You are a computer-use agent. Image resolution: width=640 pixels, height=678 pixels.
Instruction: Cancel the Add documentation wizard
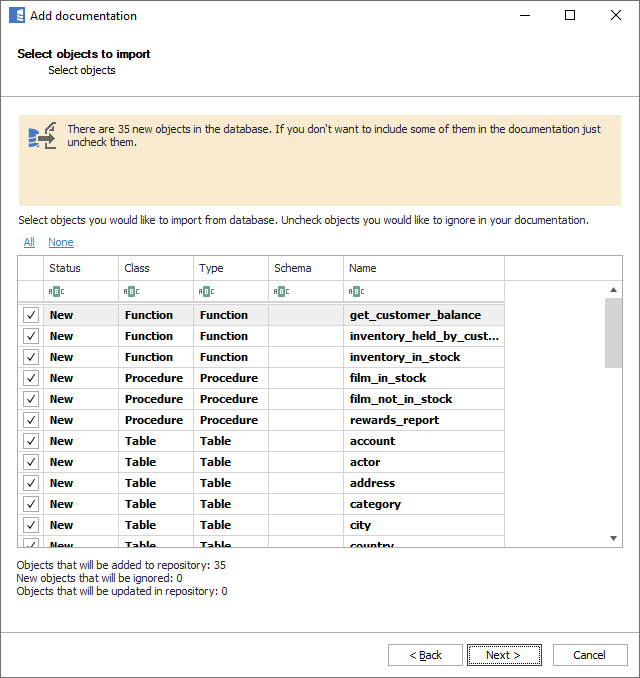click(x=589, y=655)
